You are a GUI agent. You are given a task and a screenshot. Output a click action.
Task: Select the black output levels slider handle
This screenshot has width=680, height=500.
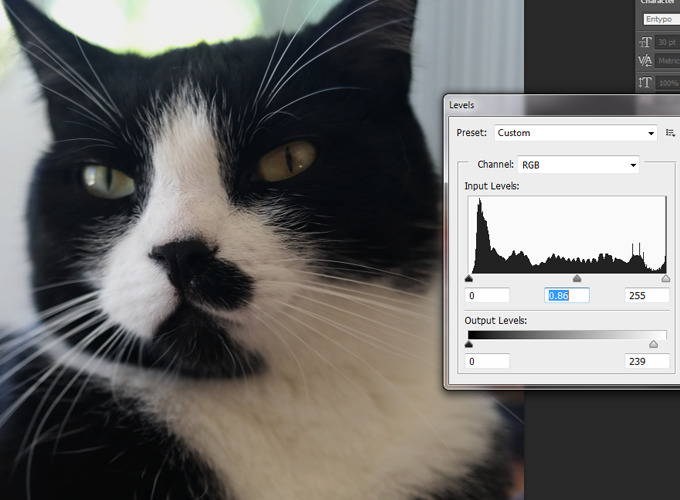coord(468,344)
